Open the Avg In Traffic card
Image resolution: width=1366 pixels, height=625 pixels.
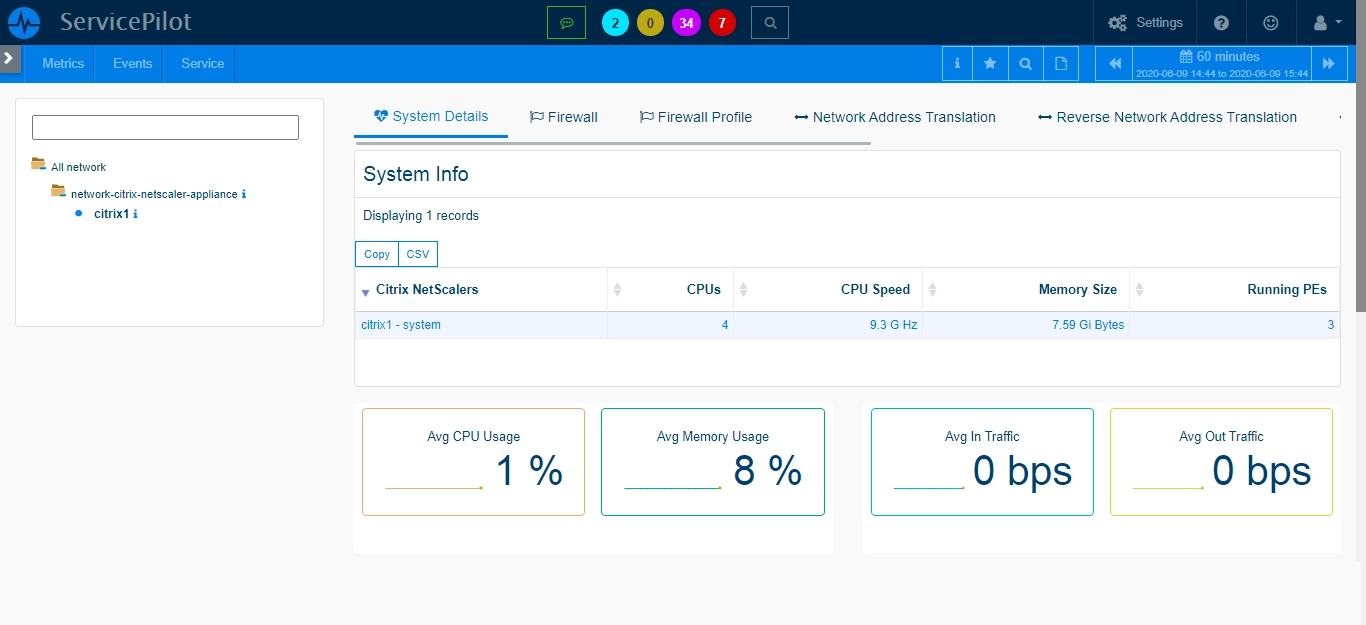pos(982,462)
